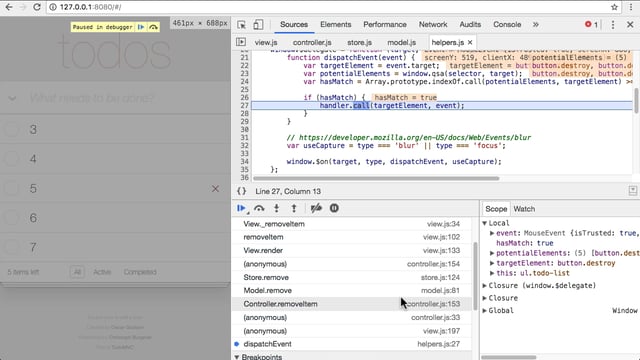The width and height of the screenshot is (640, 360).
Task: Step out of current function
Action: click(294, 208)
